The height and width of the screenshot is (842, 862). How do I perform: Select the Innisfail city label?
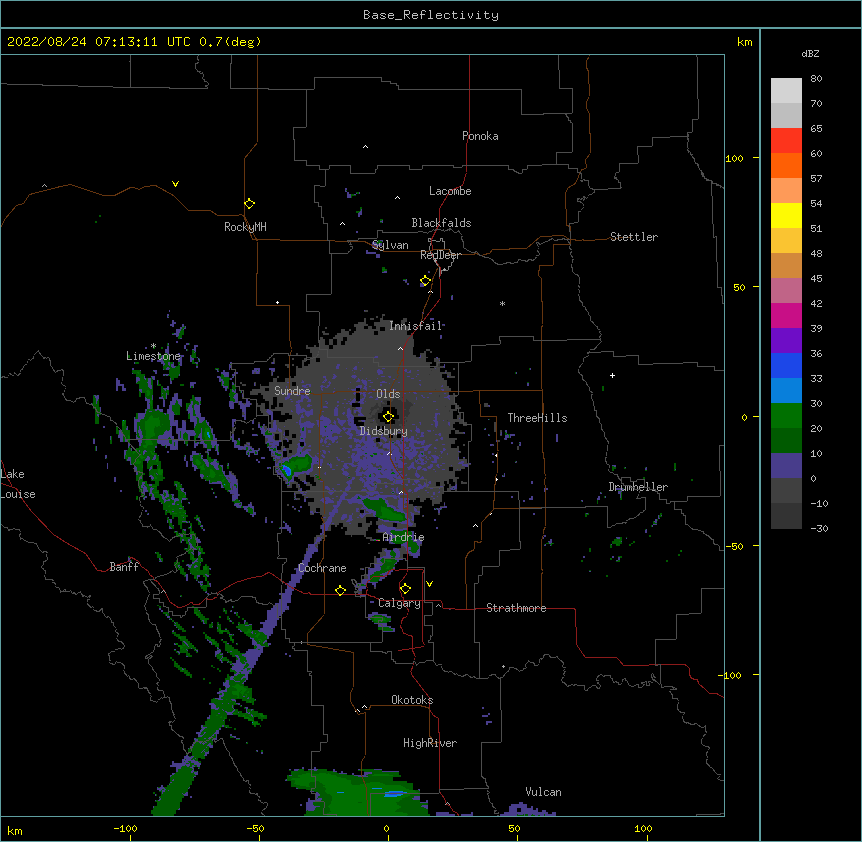pyautogui.click(x=415, y=326)
